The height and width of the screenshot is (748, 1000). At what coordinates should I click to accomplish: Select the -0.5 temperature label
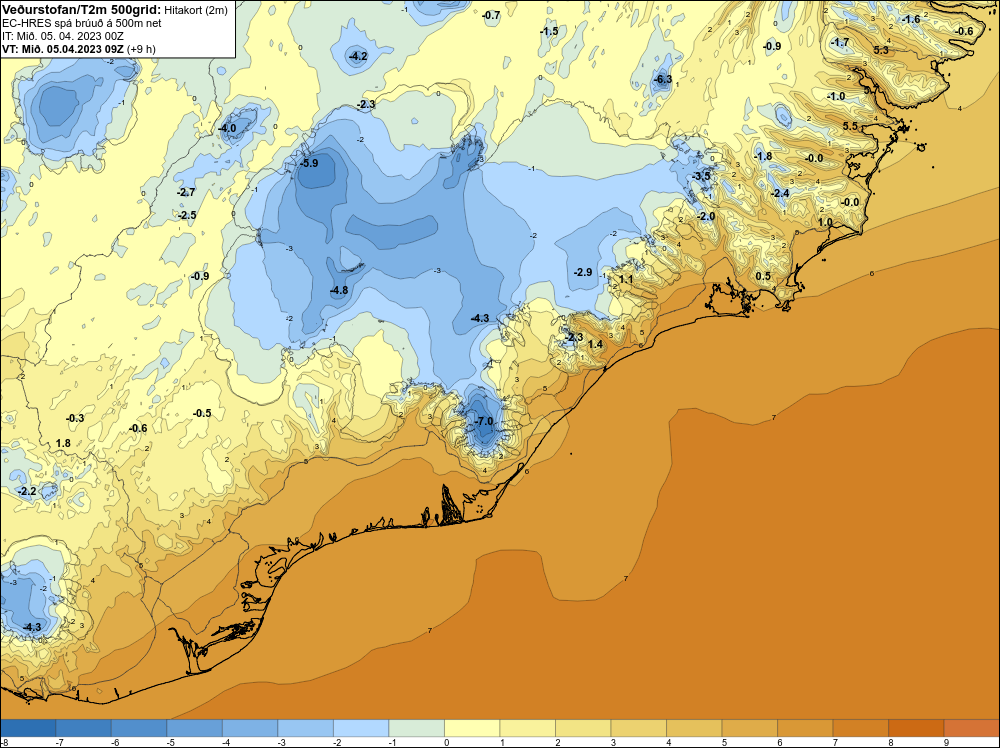click(x=202, y=413)
